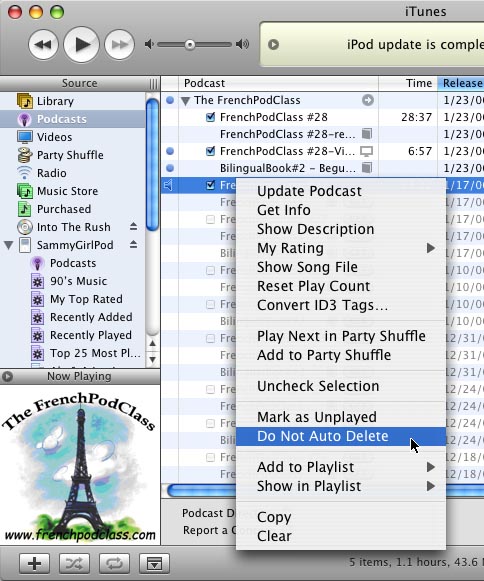Click the maximum volume speaker icon

(242, 44)
